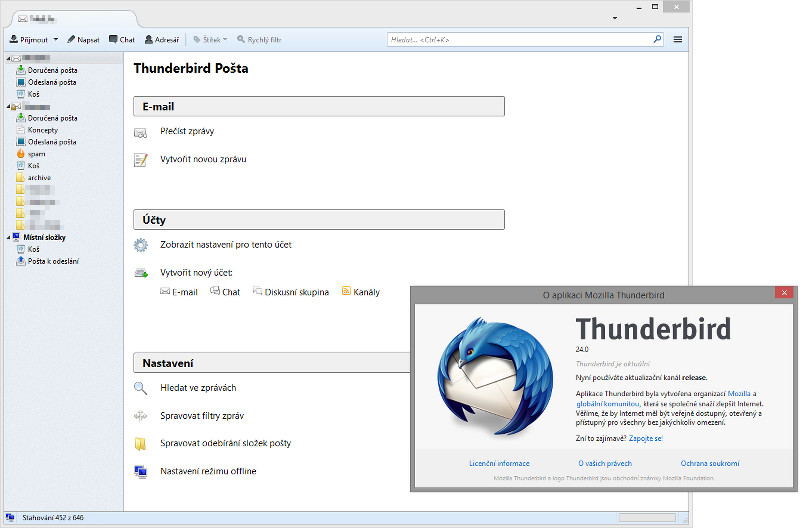The height and width of the screenshot is (528, 800).
Task: Click Vytvořit novou zprávu link
Action: point(203,159)
